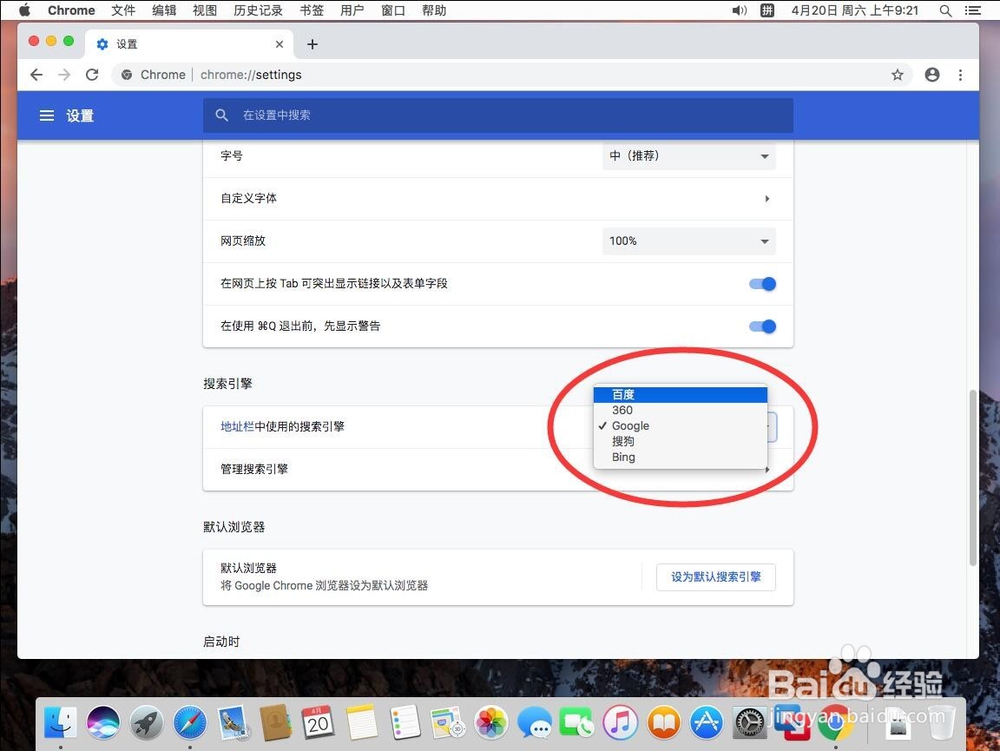The image size is (1000, 751).
Task: Click the Apple logo menu
Action: click(x=24, y=10)
